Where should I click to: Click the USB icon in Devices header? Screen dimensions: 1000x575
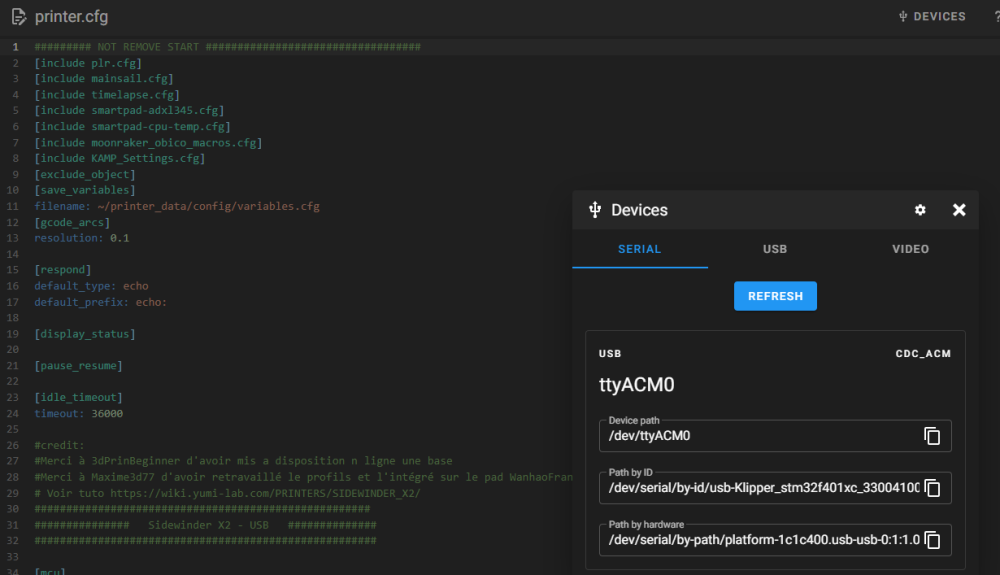pyautogui.click(x=596, y=210)
